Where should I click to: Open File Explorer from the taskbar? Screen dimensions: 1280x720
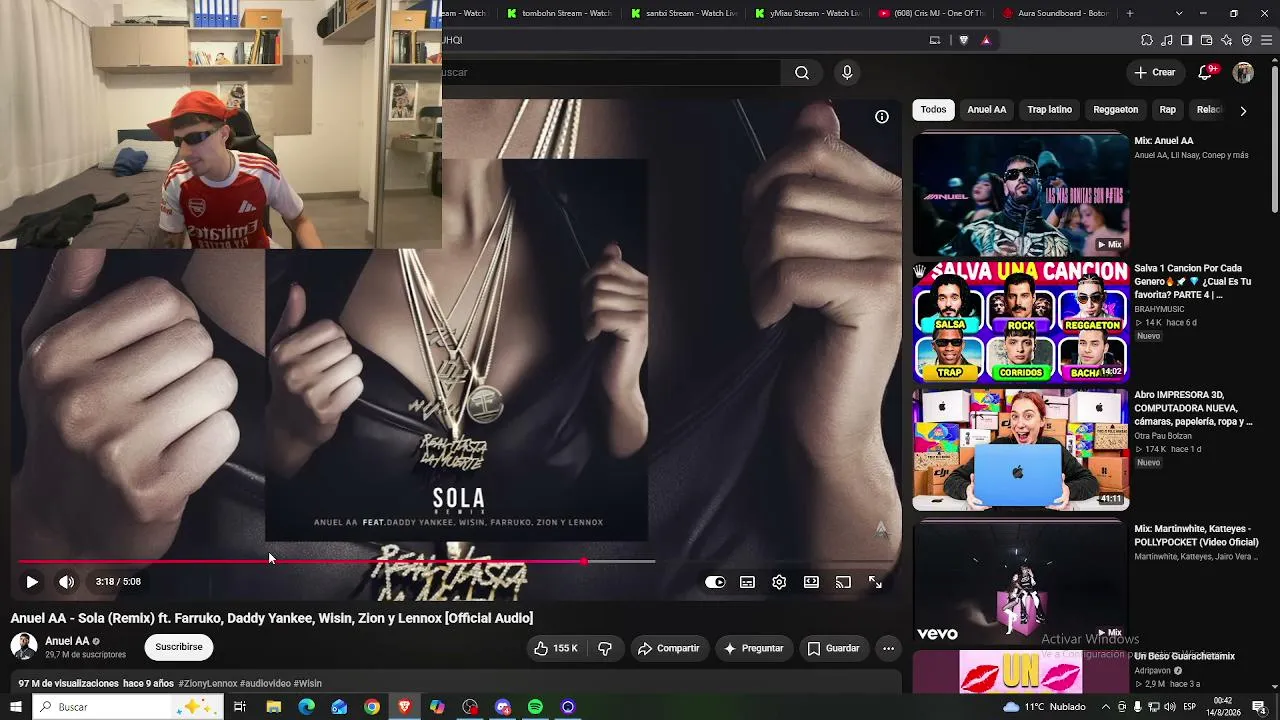273,707
